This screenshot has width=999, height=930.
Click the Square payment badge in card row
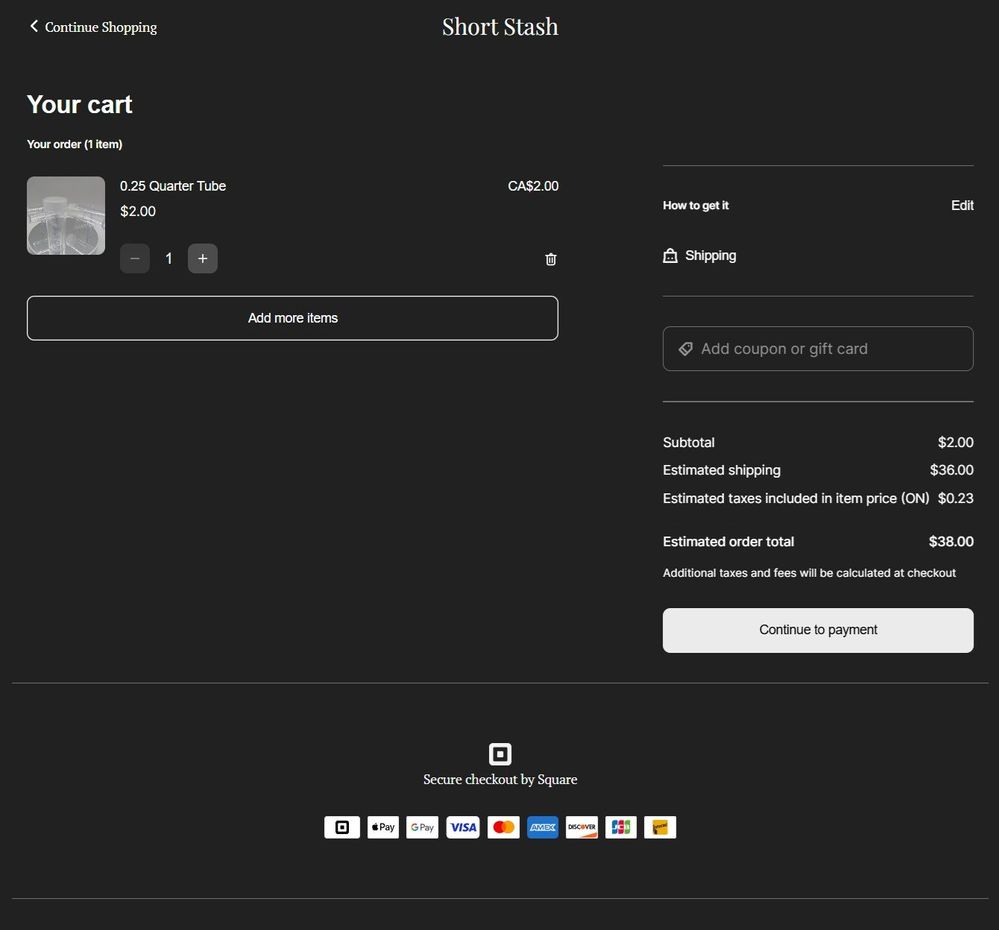(342, 827)
